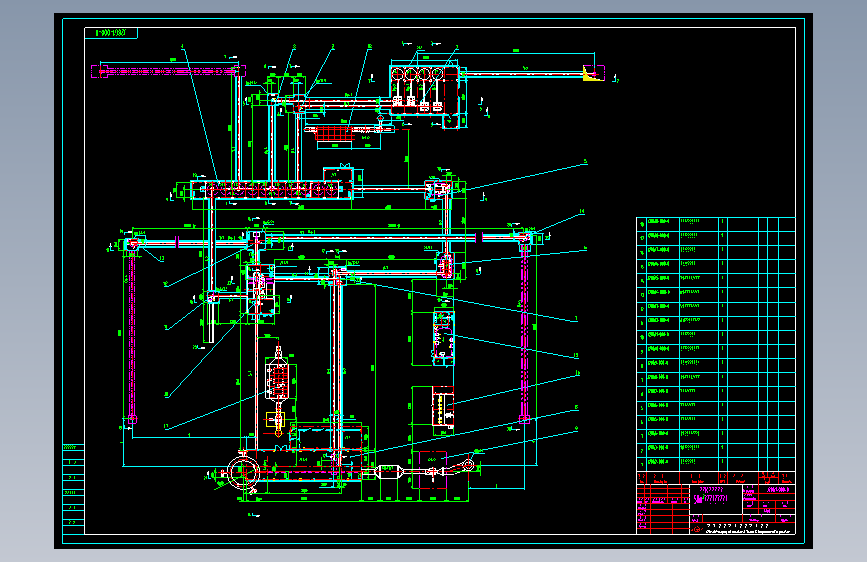867x562 pixels.
Task: Select the small circular joint at the lower right
Action: pos(468,464)
